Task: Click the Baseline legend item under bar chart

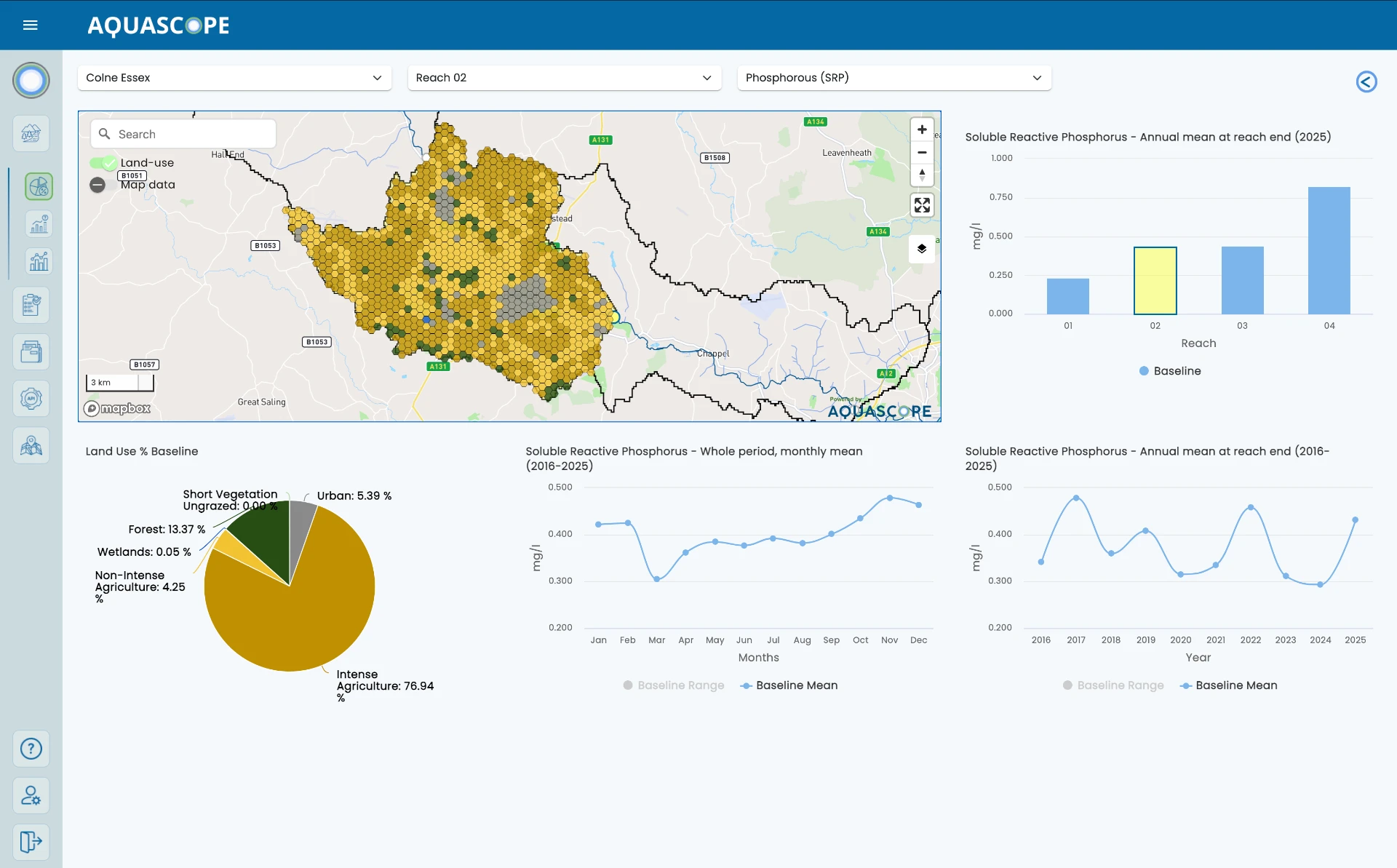Action: pyautogui.click(x=1170, y=371)
